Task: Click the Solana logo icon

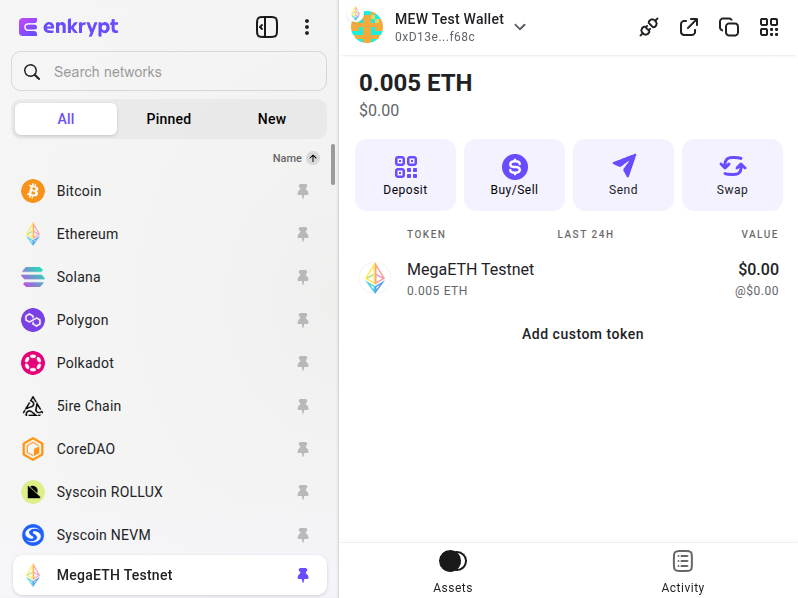Action: (33, 277)
